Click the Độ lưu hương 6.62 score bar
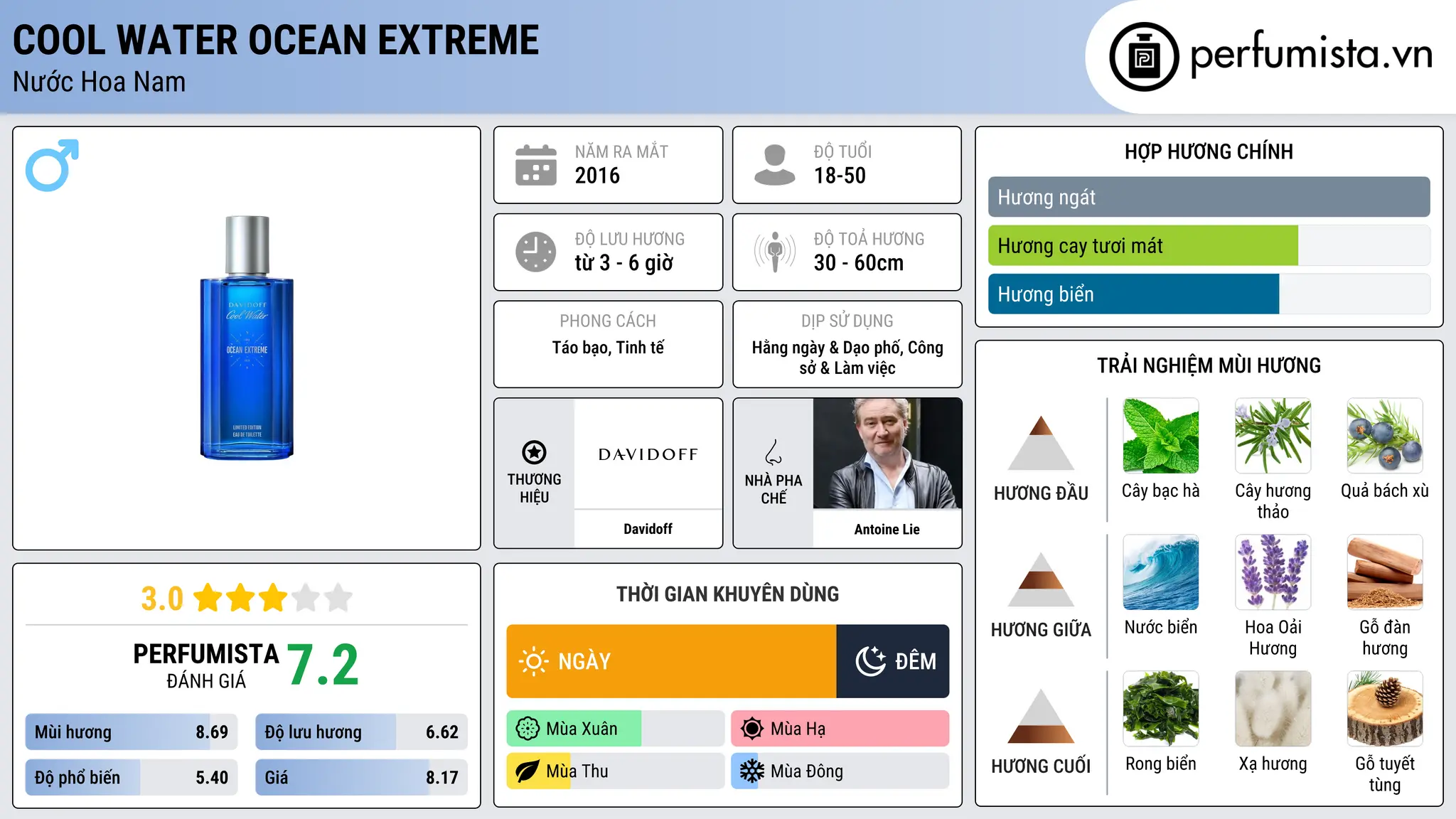This screenshot has width=1456, height=819. tap(361, 732)
